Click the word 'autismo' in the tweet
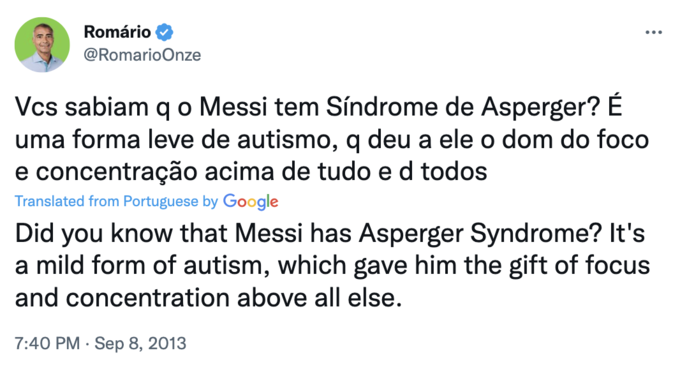This screenshot has height=369, width=680. [288, 140]
